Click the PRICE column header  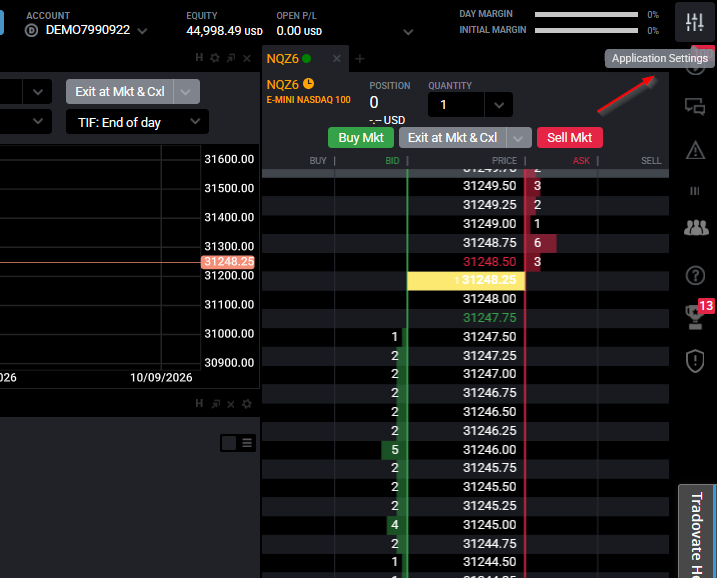pos(504,161)
